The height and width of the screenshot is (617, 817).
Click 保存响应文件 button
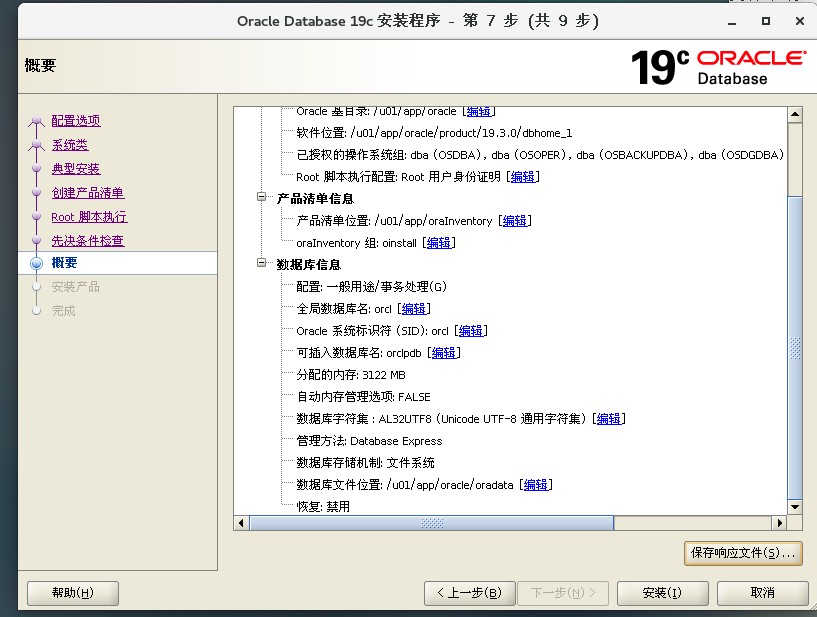coord(743,553)
